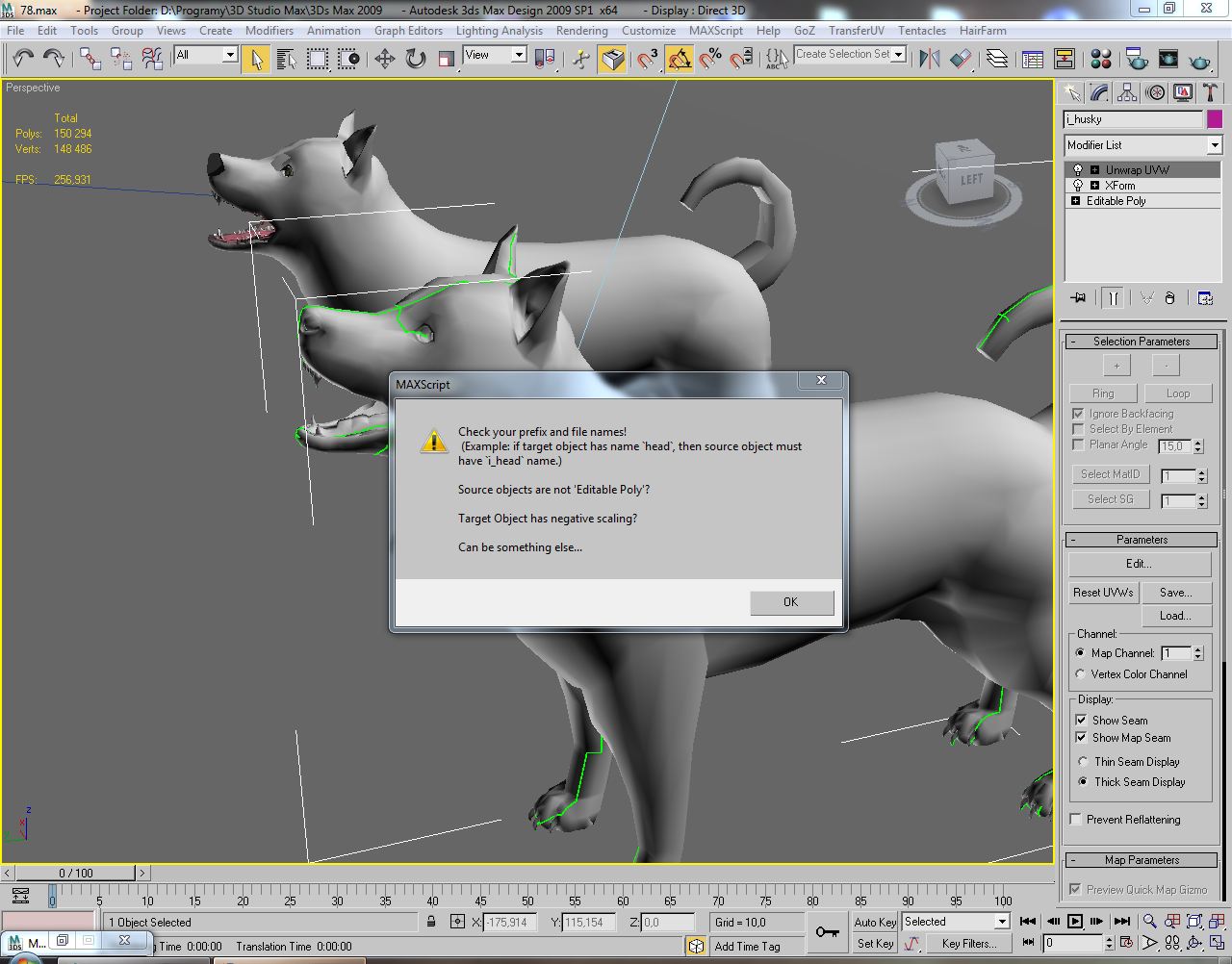Viewport: 1232px width, 964px height.
Task: Switch to the Utilities hammer panel icon
Action: tap(1210, 92)
